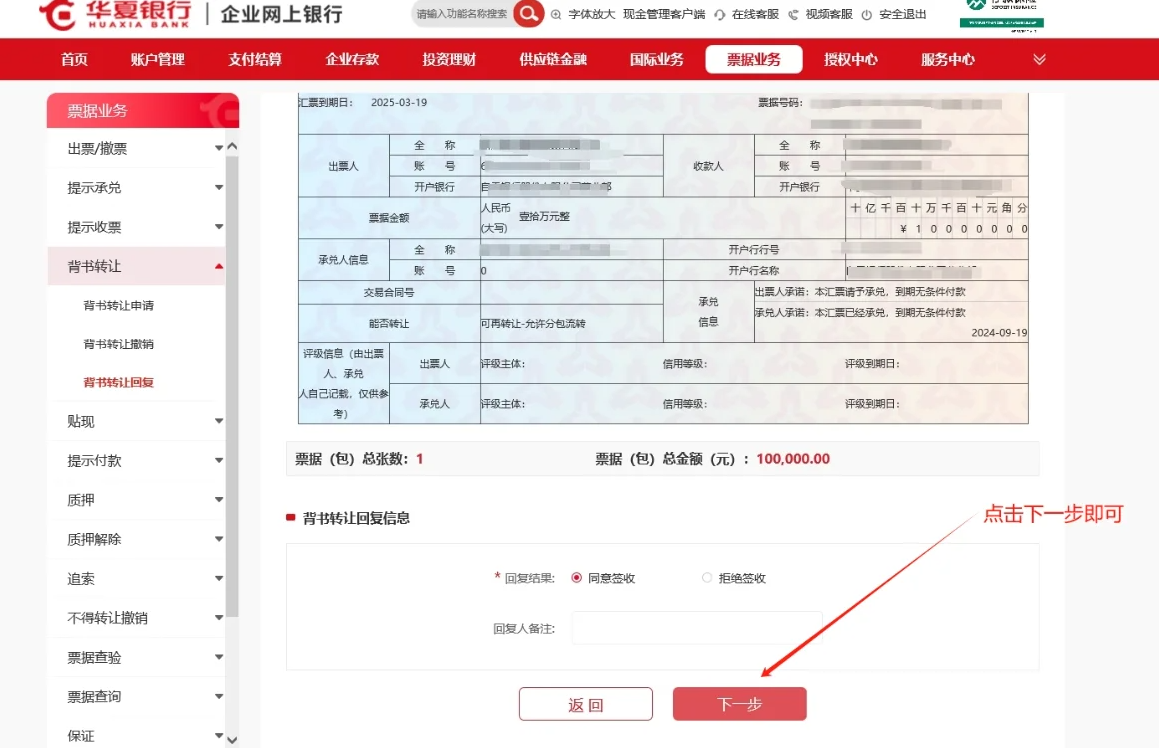This screenshot has width=1159, height=748.
Task: Expand the 提示付款 menu arrow
Action: coord(219,460)
